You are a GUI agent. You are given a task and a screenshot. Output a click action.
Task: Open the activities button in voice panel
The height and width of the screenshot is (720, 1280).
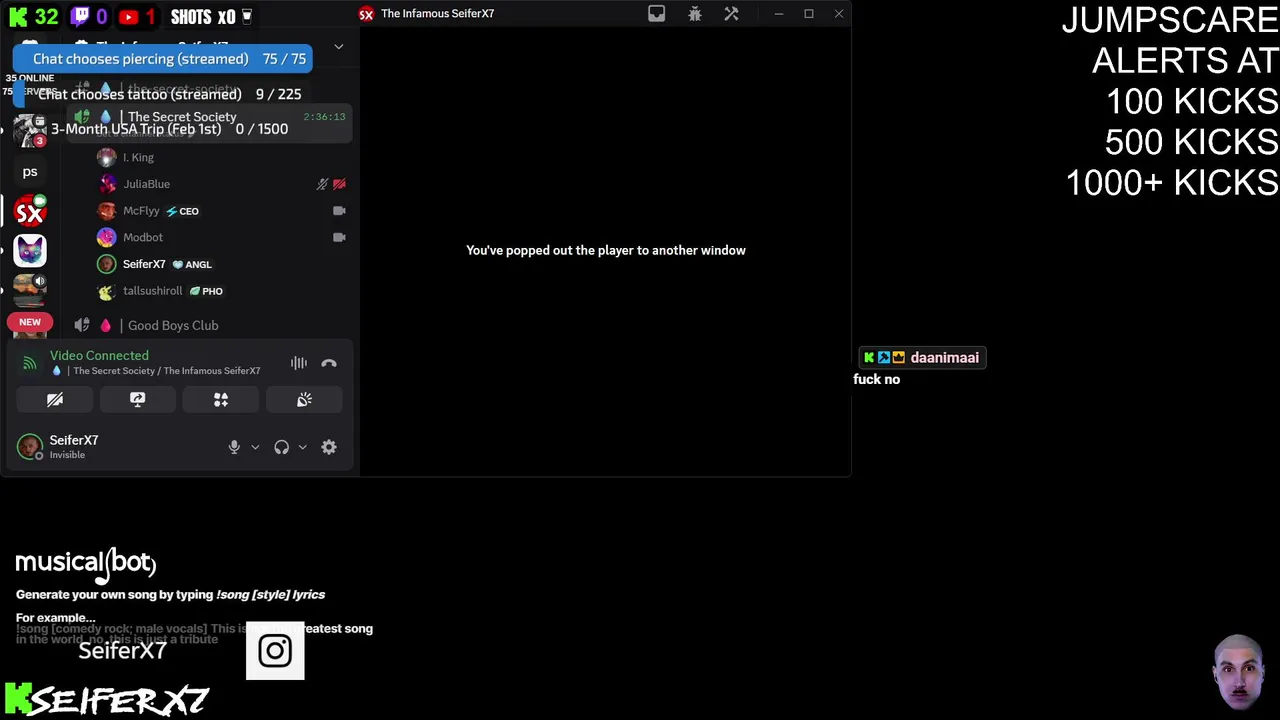221,399
